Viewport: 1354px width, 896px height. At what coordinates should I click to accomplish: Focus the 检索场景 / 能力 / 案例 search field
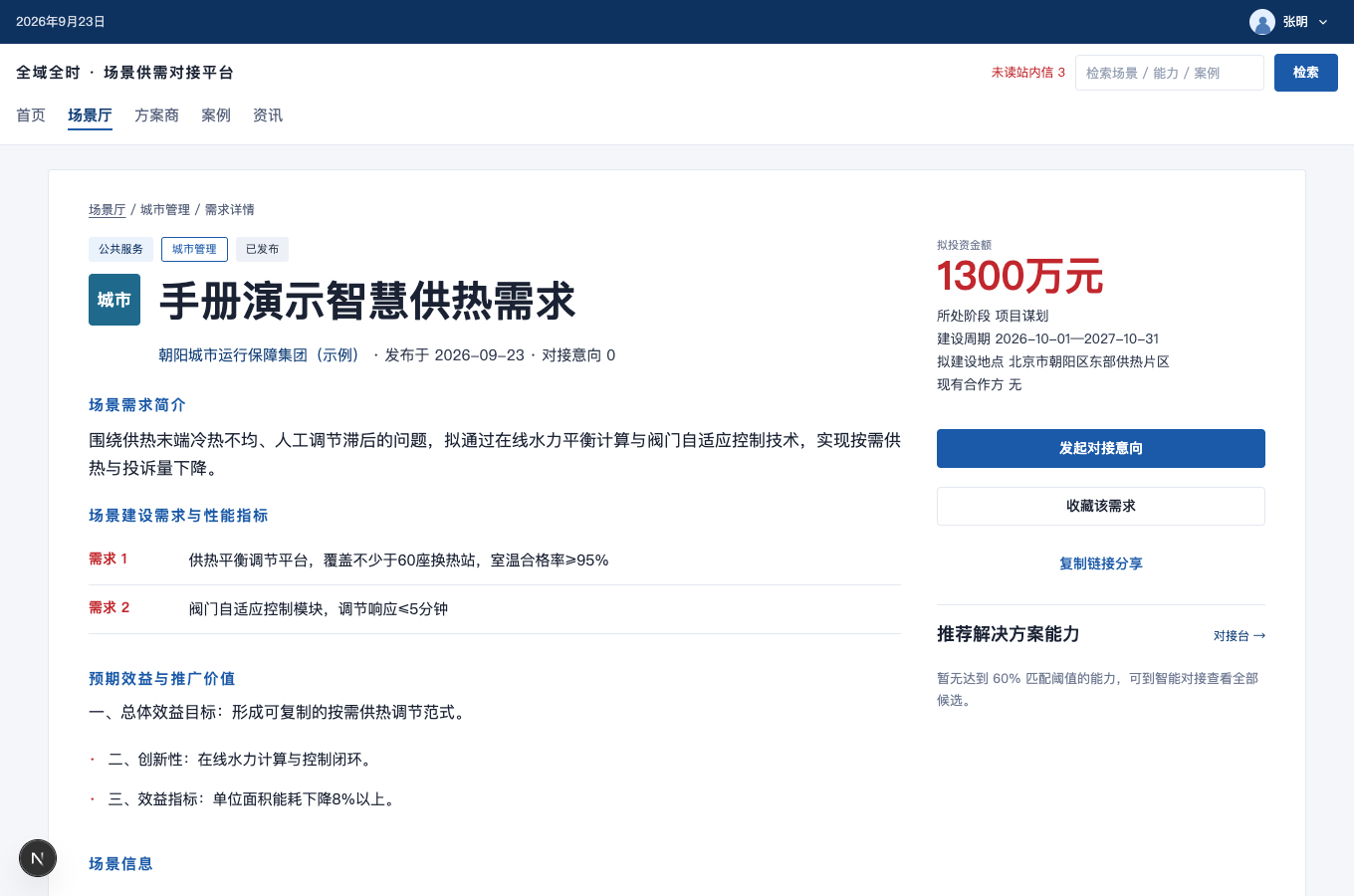1170,73
